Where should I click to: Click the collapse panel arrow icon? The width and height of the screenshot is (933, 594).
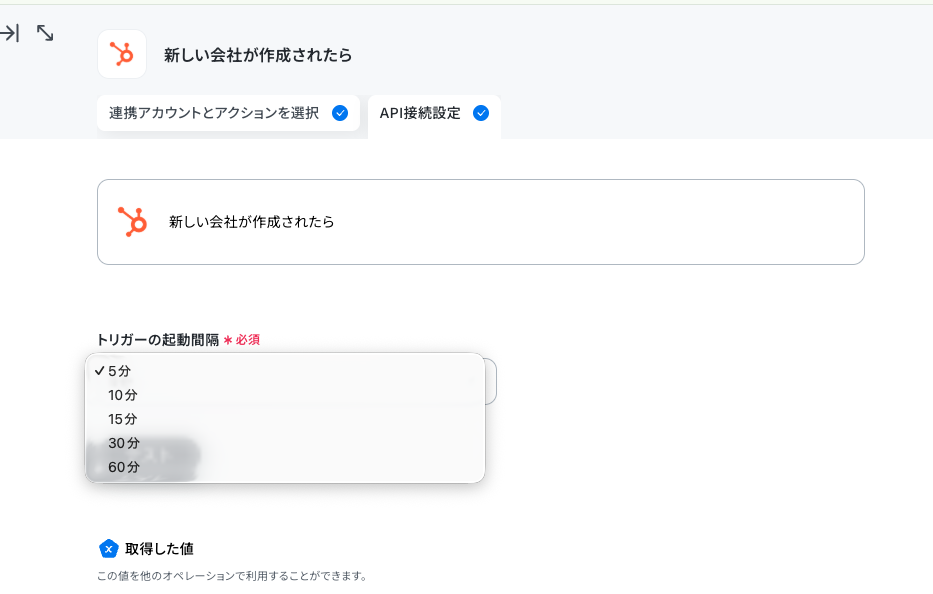pyautogui.click(x=10, y=33)
